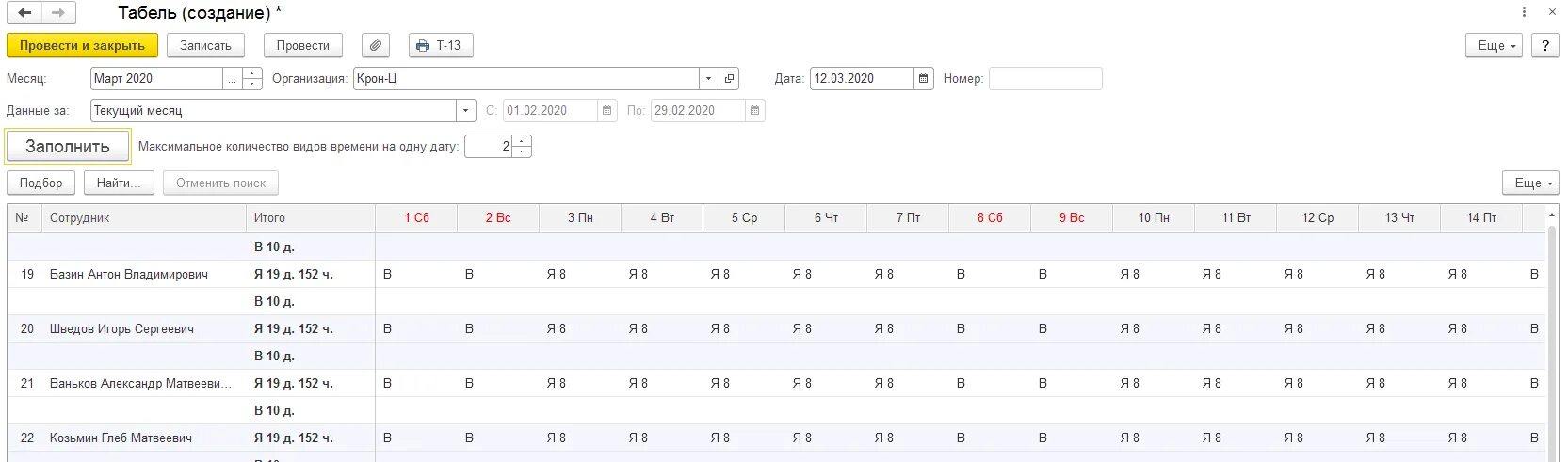Screen dimensions: 1568x462
Task: Decrease the month with the down spinner
Action: pyautogui.click(x=251, y=84)
